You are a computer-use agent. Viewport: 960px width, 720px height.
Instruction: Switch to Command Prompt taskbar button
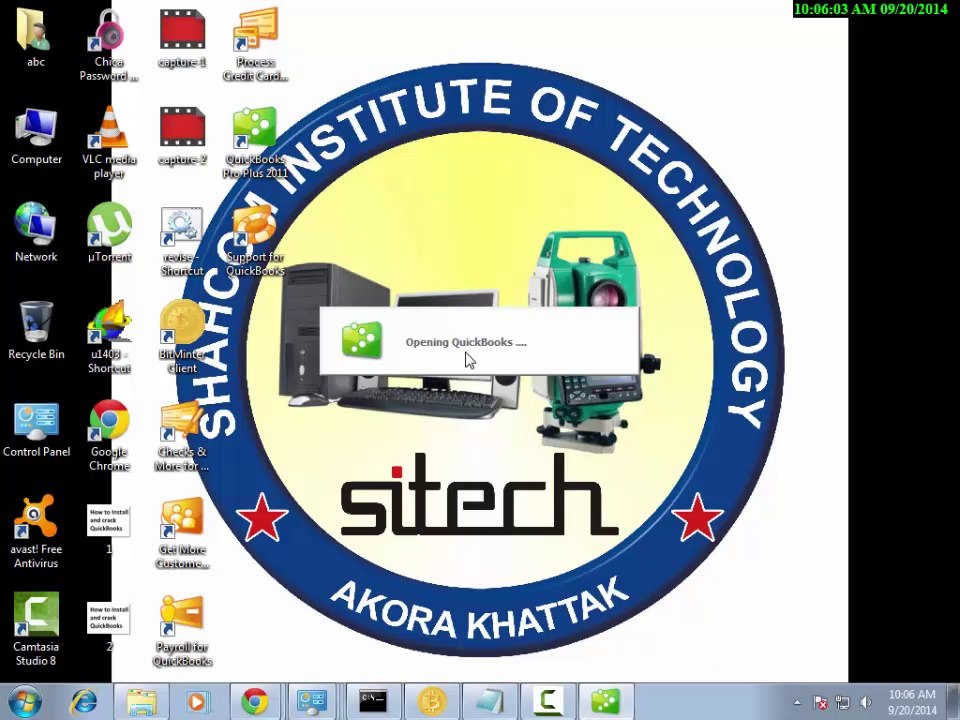tap(373, 702)
